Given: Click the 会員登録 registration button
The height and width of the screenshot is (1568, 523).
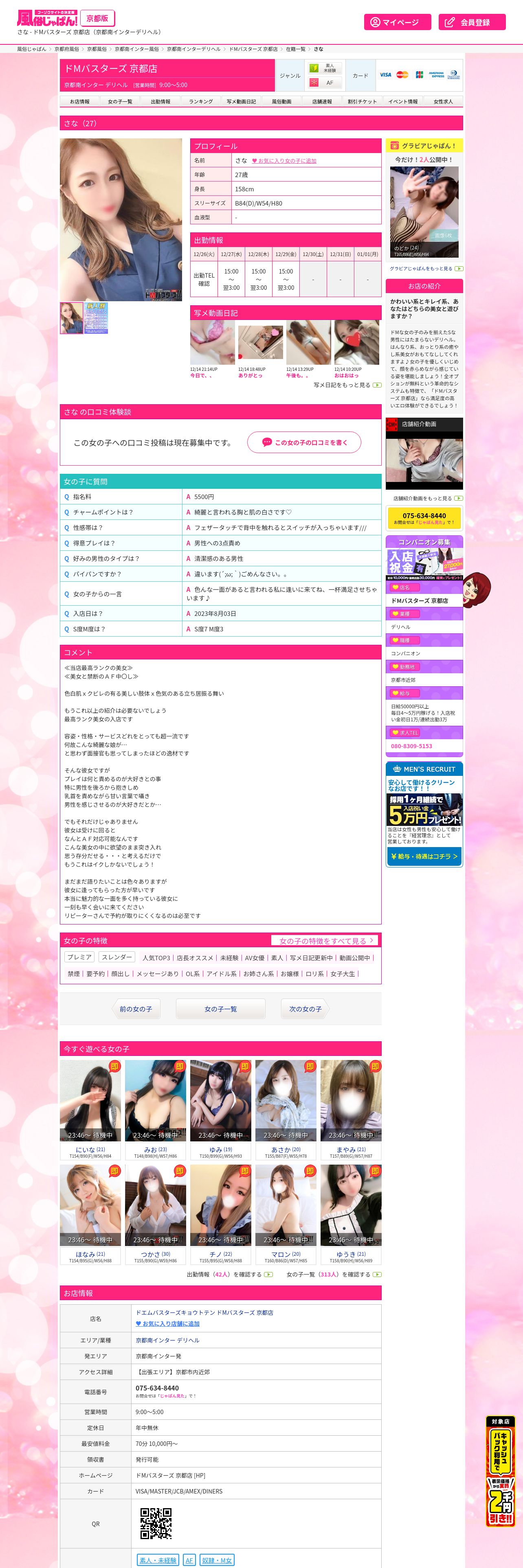Looking at the screenshot, I should click(472, 22).
